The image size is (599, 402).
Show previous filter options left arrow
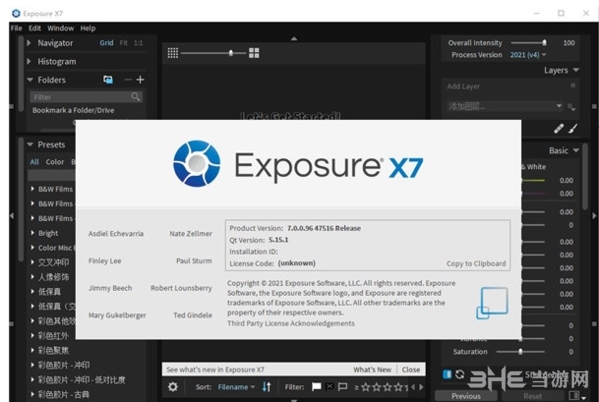coord(413,387)
